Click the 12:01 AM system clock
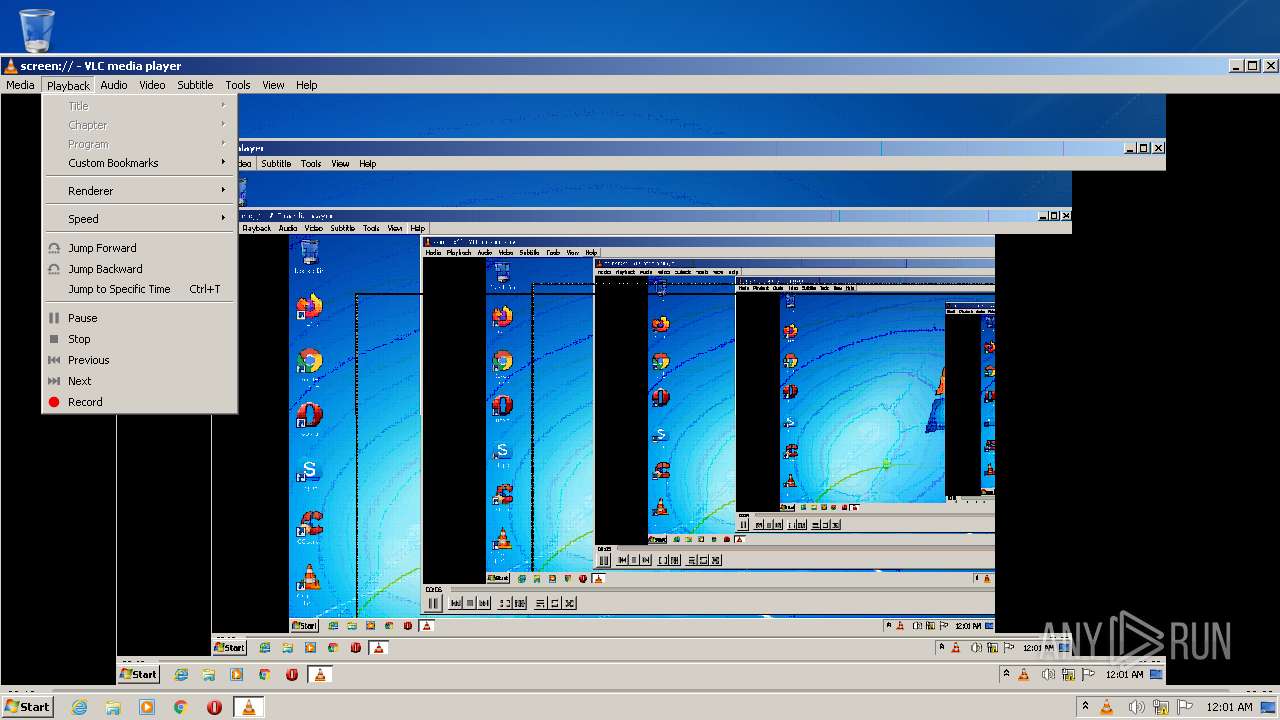This screenshot has height=720, width=1280. click(x=1229, y=707)
